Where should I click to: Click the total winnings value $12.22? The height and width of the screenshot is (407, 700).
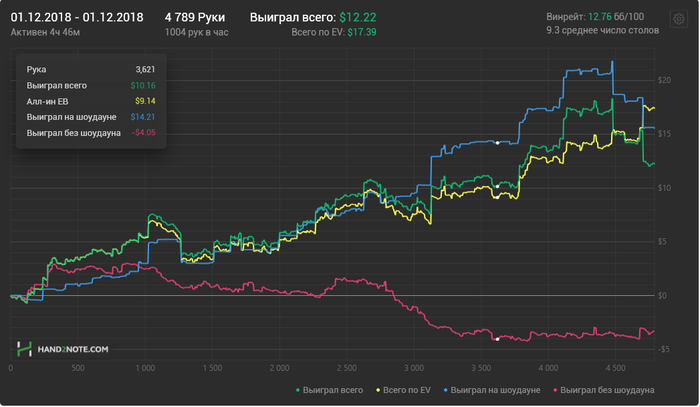(x=358, y=17)
